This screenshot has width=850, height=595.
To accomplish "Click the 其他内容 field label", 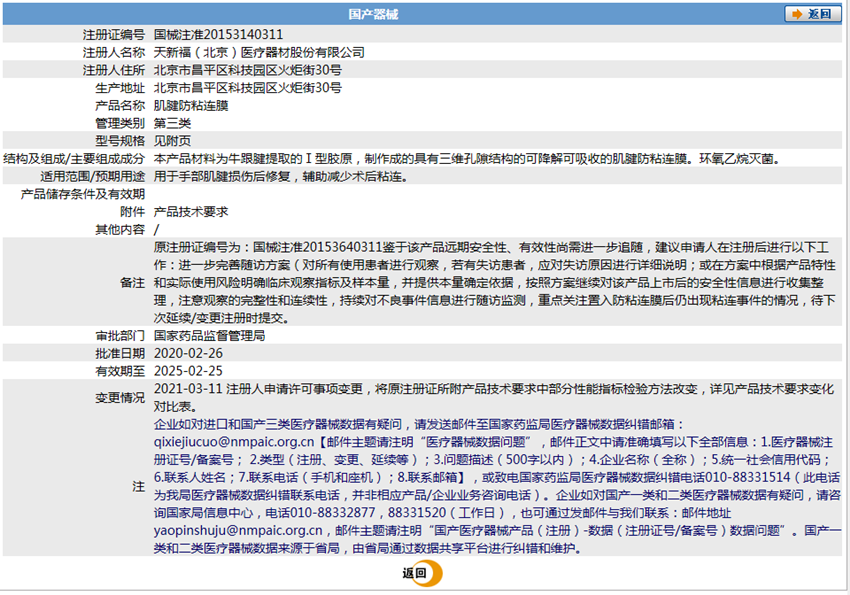I will (120, 230).
